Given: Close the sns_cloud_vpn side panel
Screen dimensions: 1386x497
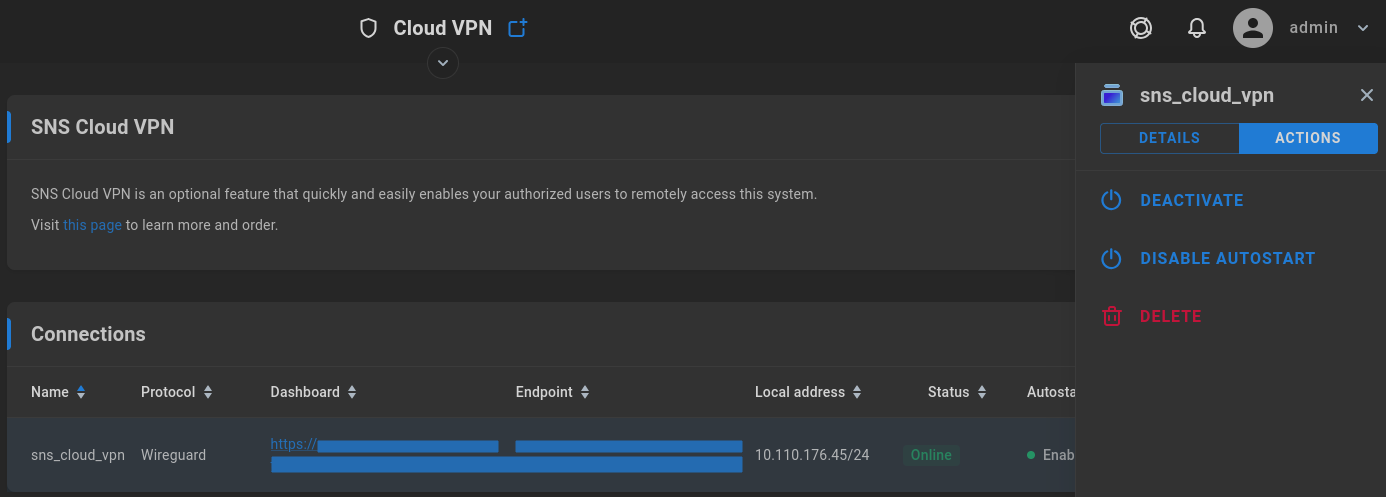Looking at the screenshot, I should click(x=1367, y=95).
